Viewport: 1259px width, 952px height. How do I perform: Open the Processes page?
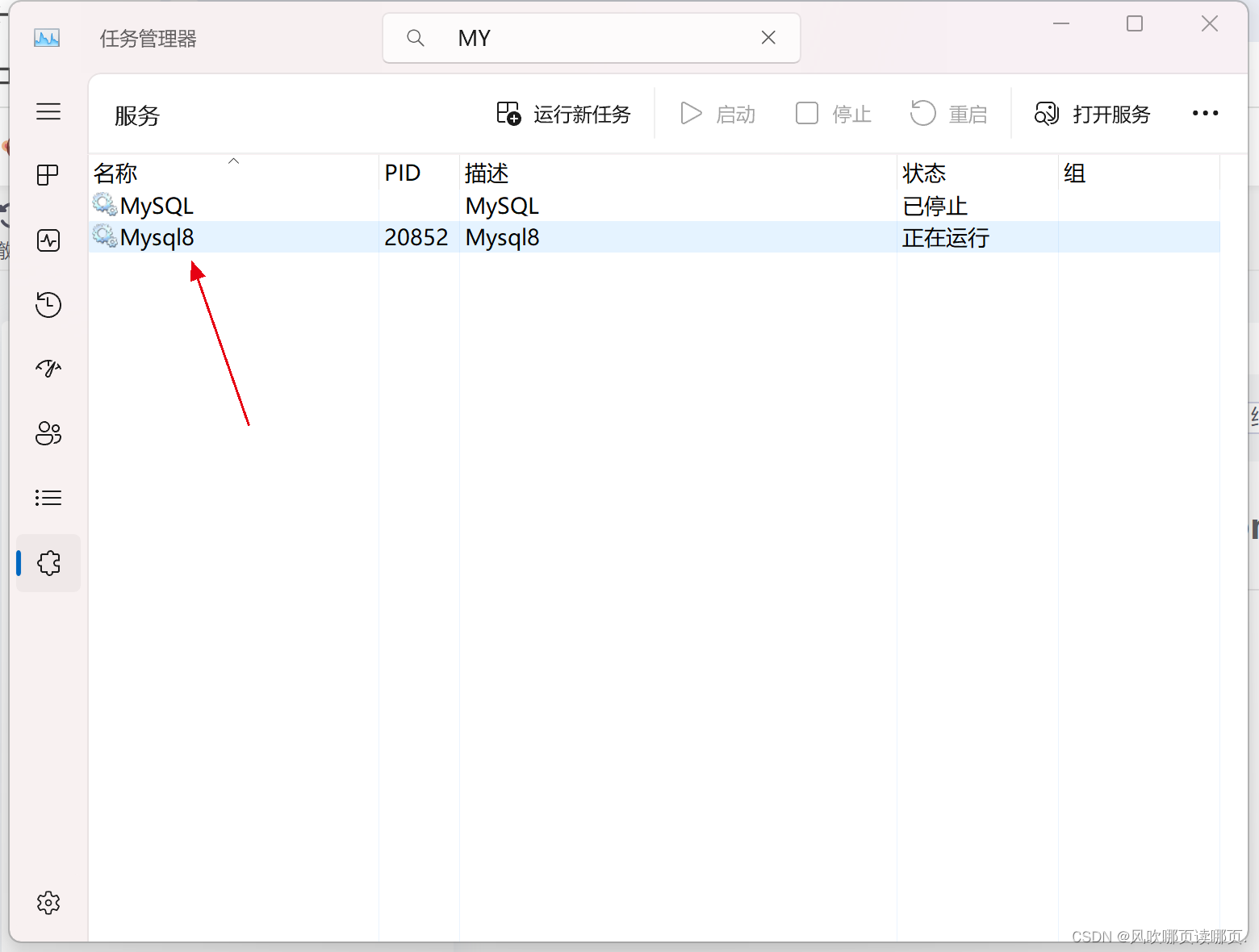click(x=48, y=174)
